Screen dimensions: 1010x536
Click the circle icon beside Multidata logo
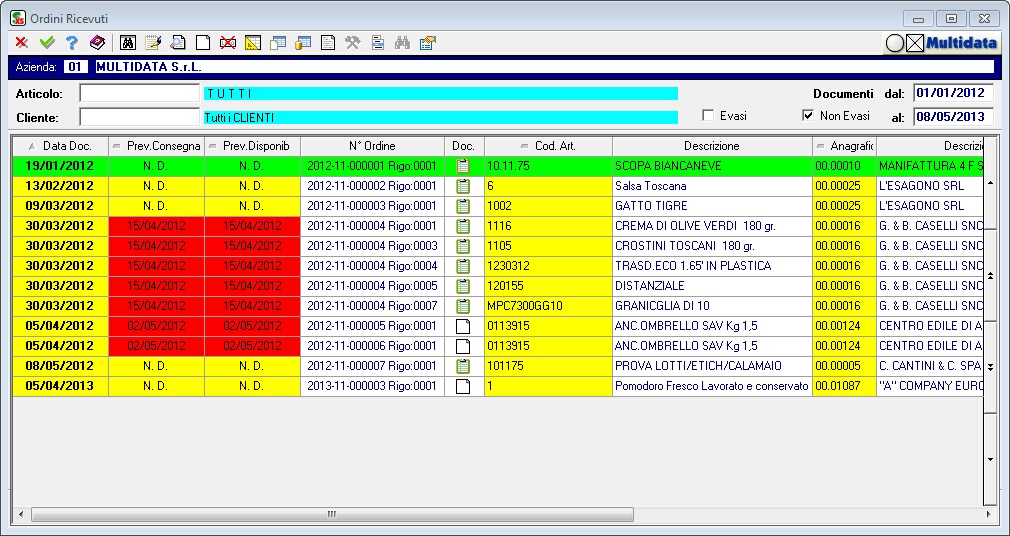coord(895,43)
